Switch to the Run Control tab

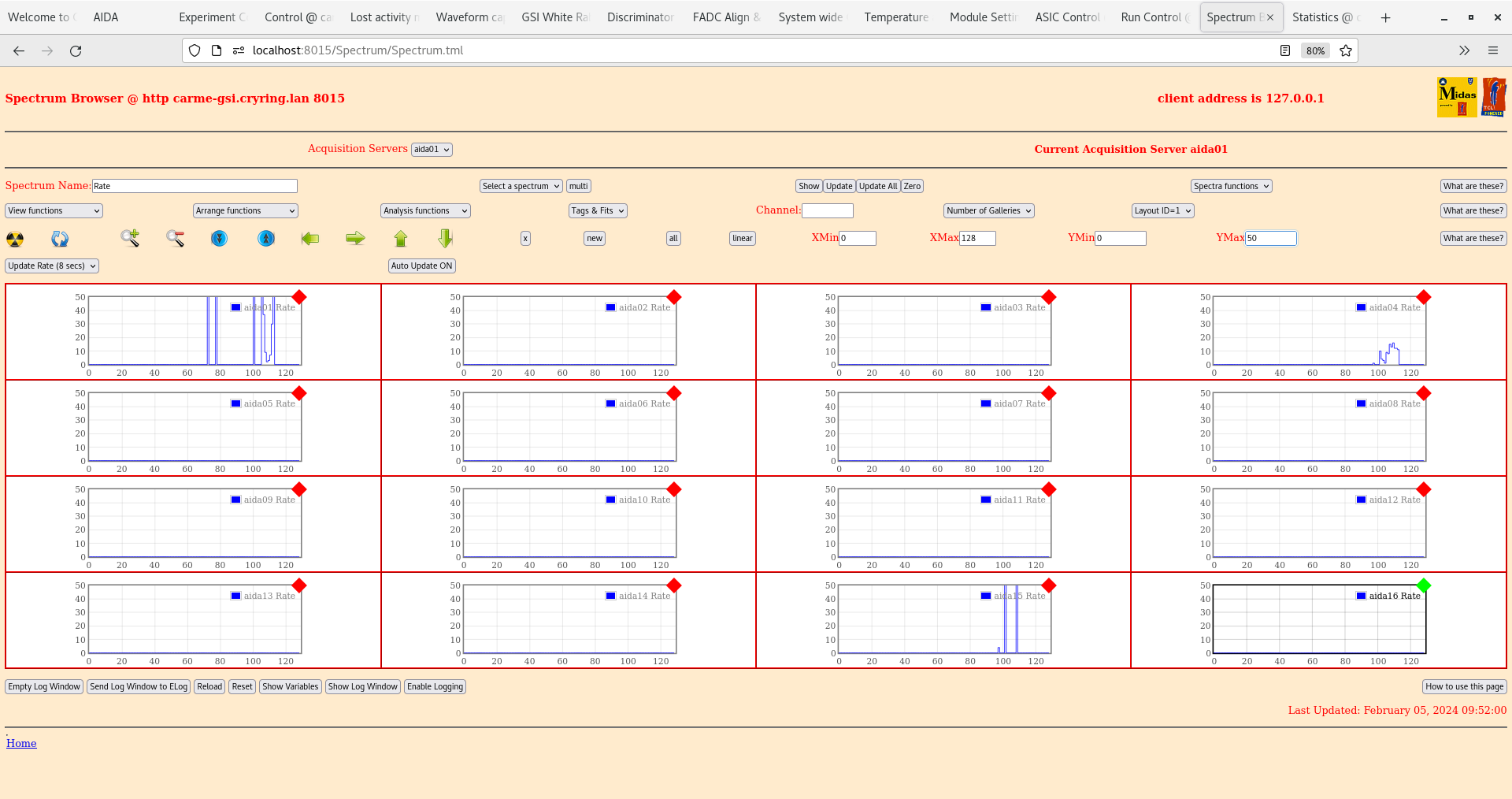tap(1151, 17)
